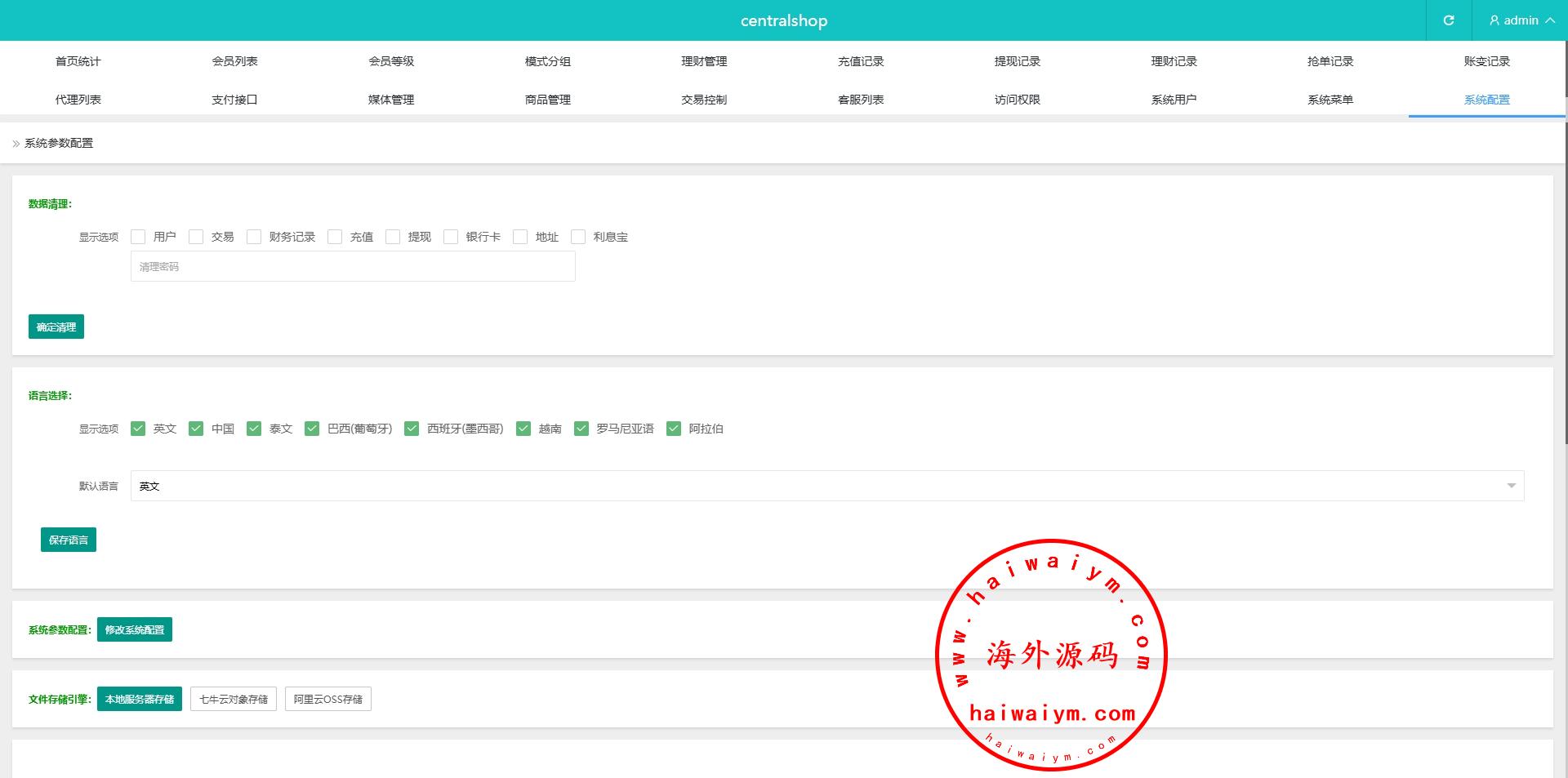Screen dimensions: 1568x778
Task: Uncheck the 泰文 language checkbox
Action: coord(254,429)
